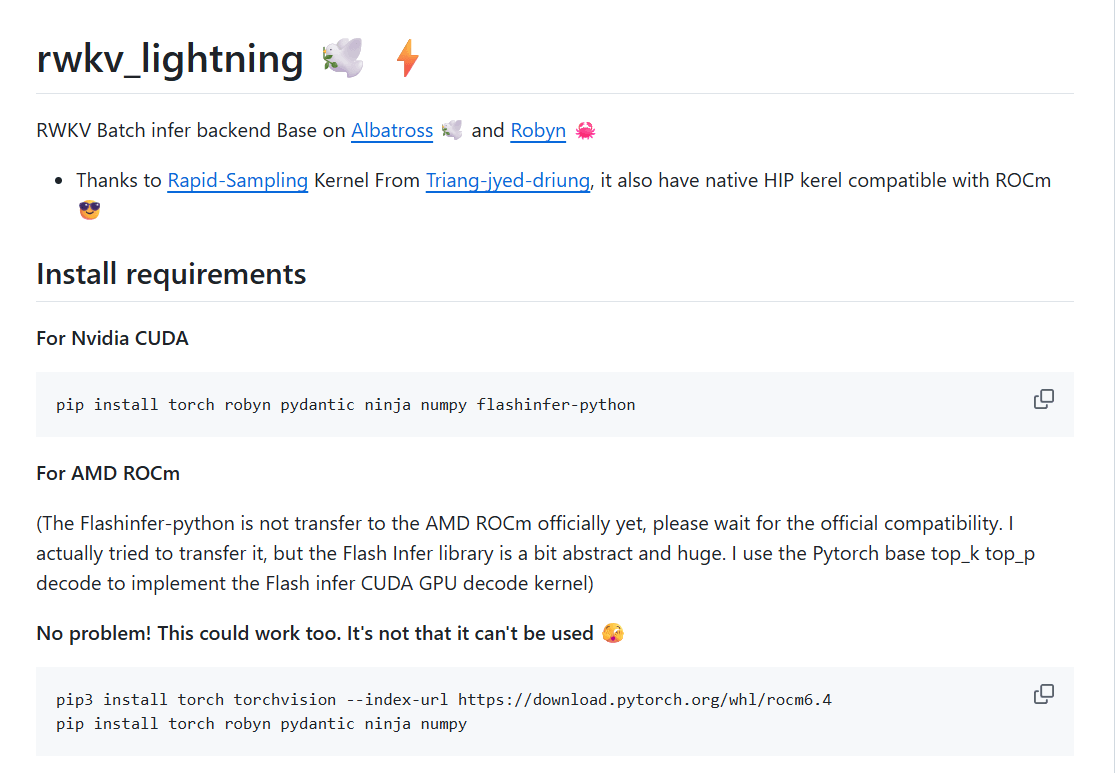Click the For Nvidia CUDA subheading

coord(112,338)
